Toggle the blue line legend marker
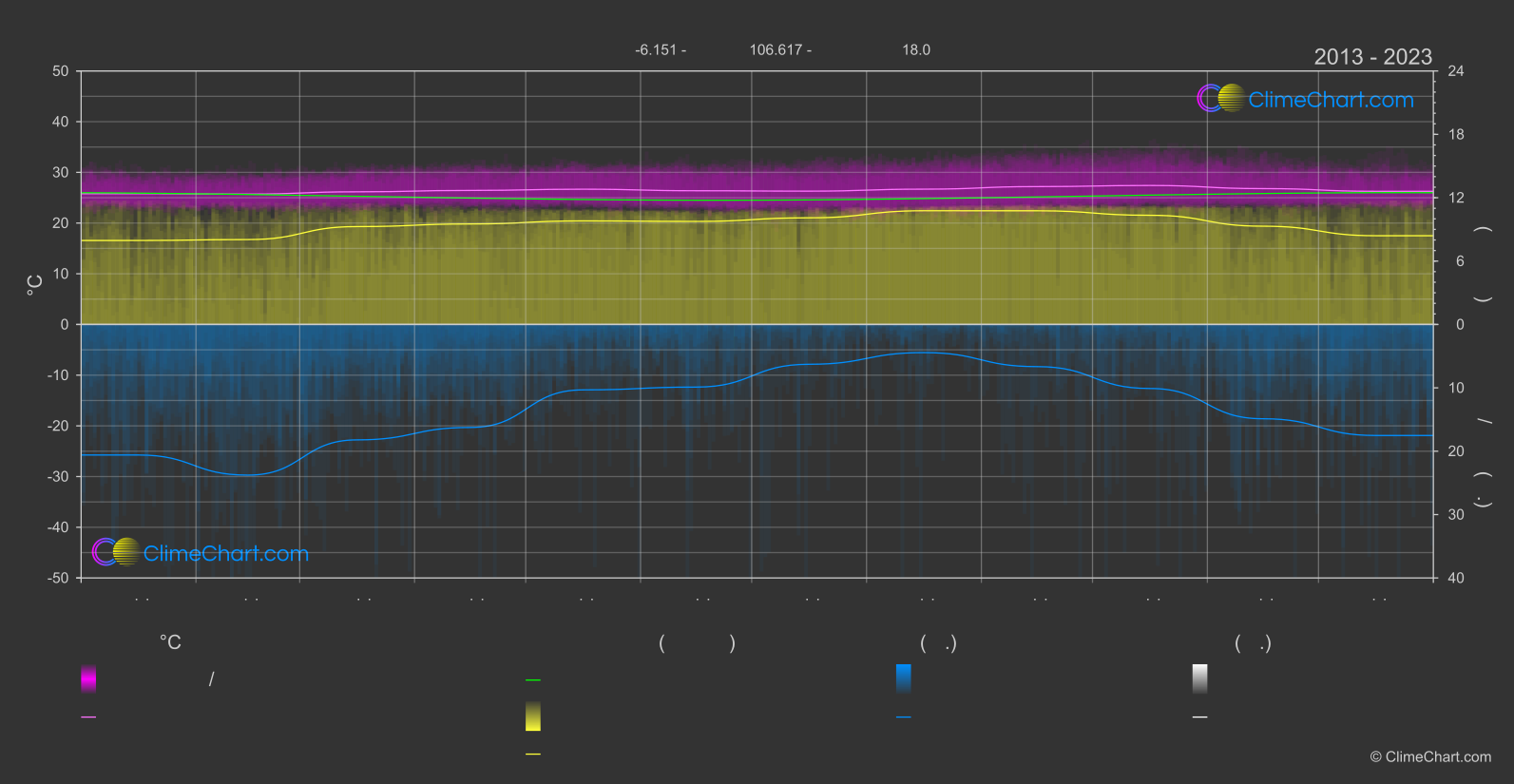1514x784 pixels. [903, 717]
